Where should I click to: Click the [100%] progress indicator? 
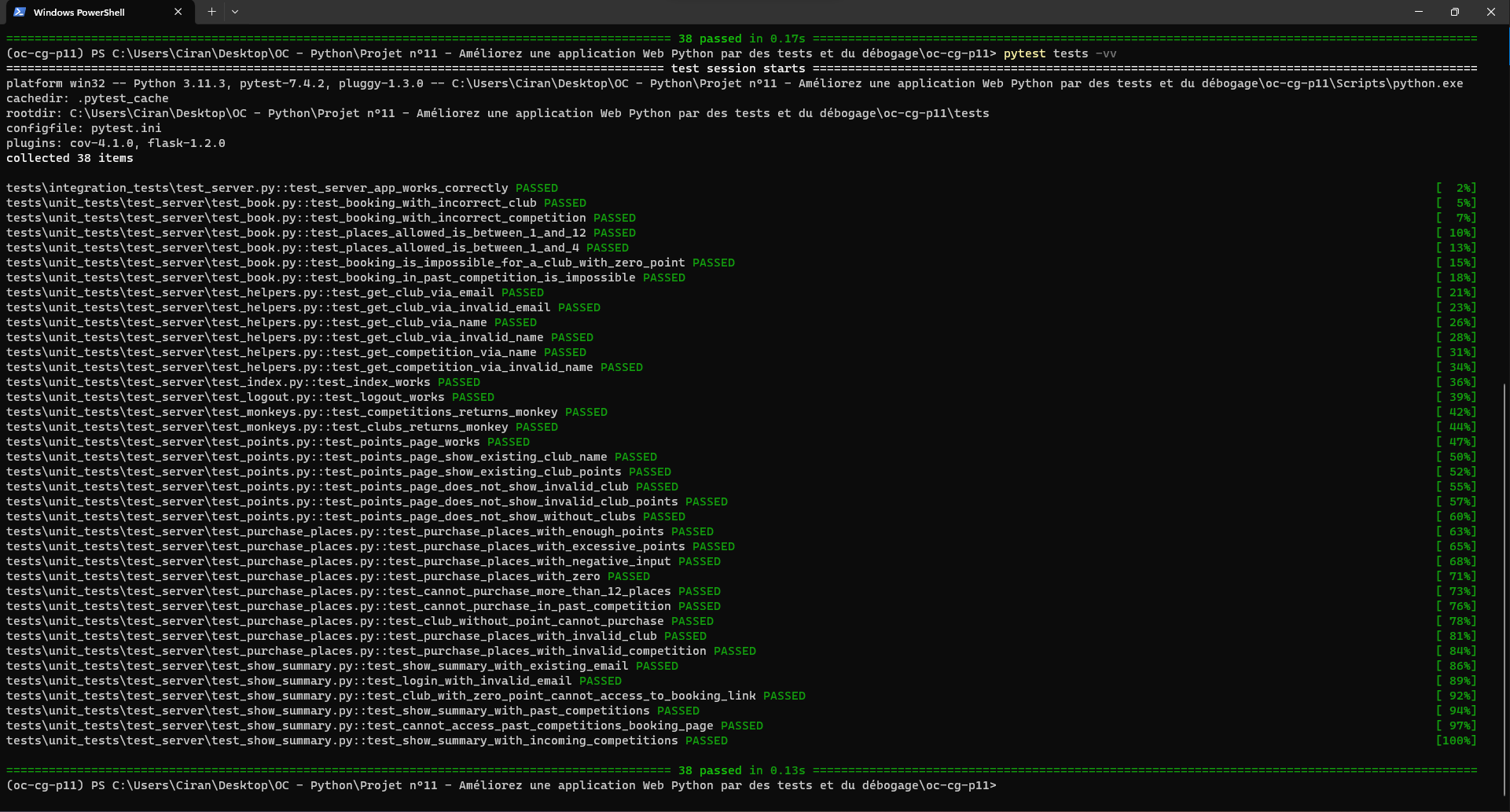click(x=1456, y=740)
